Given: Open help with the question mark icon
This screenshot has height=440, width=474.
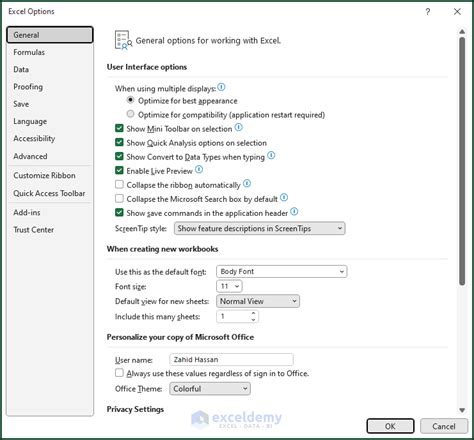Looking at the screenshot, I should (x=428, y=12).
